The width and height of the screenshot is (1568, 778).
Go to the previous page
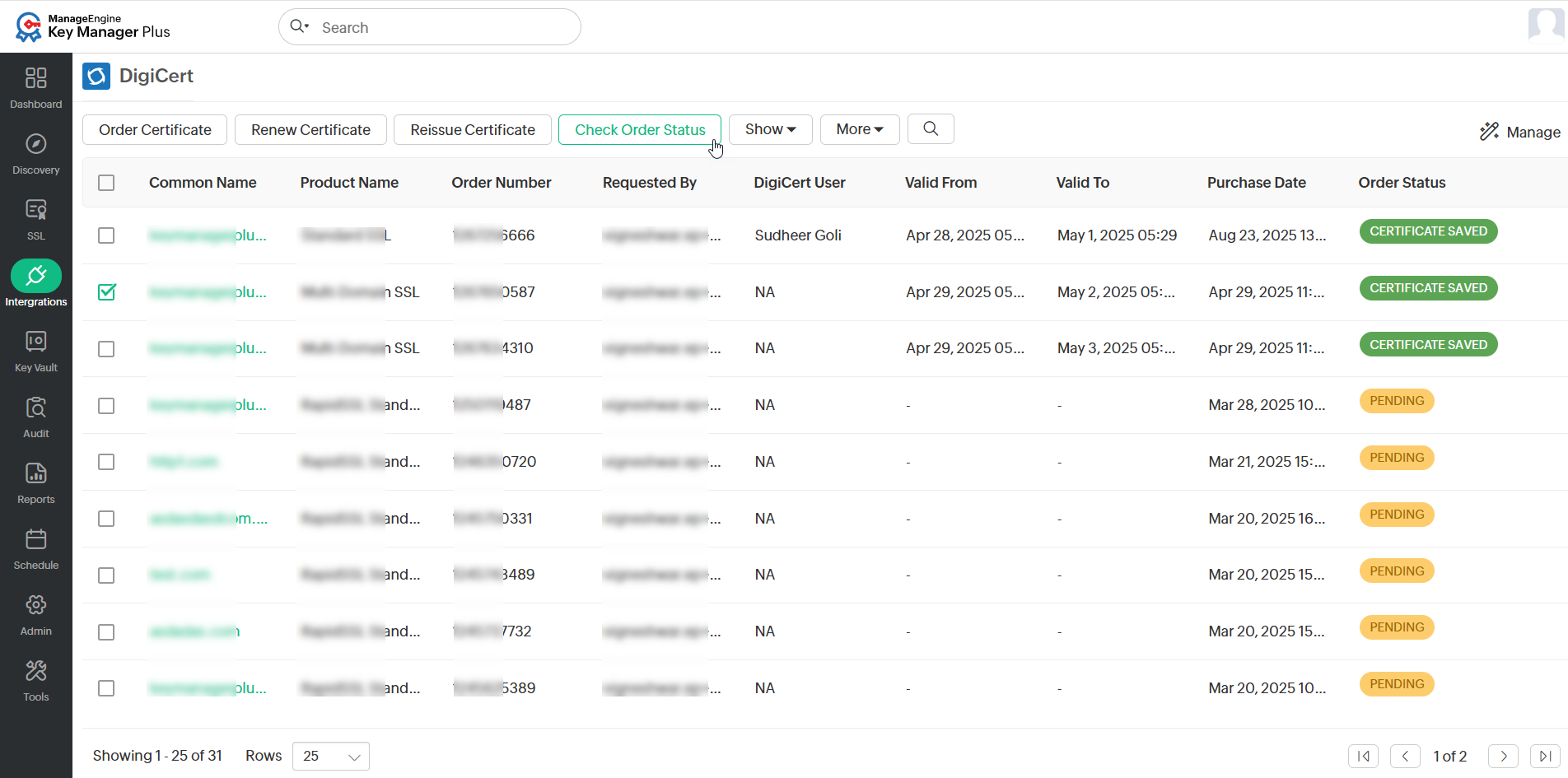pos(1405,756)
